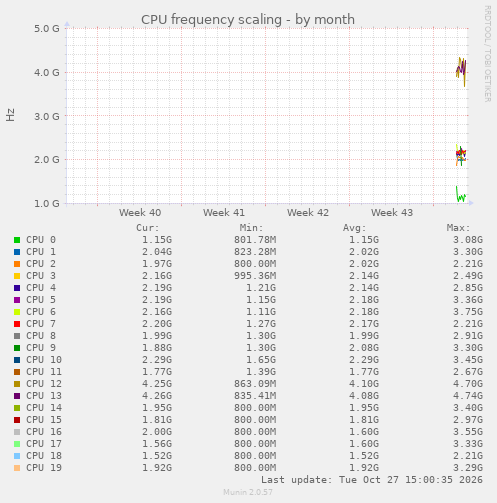The width and height of the screenshot is (497, 503).
Task: Click CPU 1 minimum value 823.28M
Action: pyautogui.click(x=255, y=252)
